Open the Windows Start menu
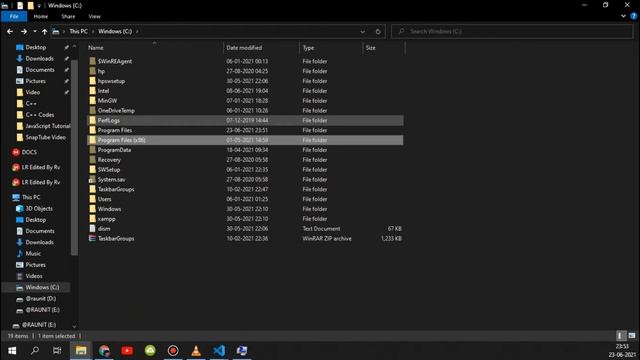 tap(12, 351)
